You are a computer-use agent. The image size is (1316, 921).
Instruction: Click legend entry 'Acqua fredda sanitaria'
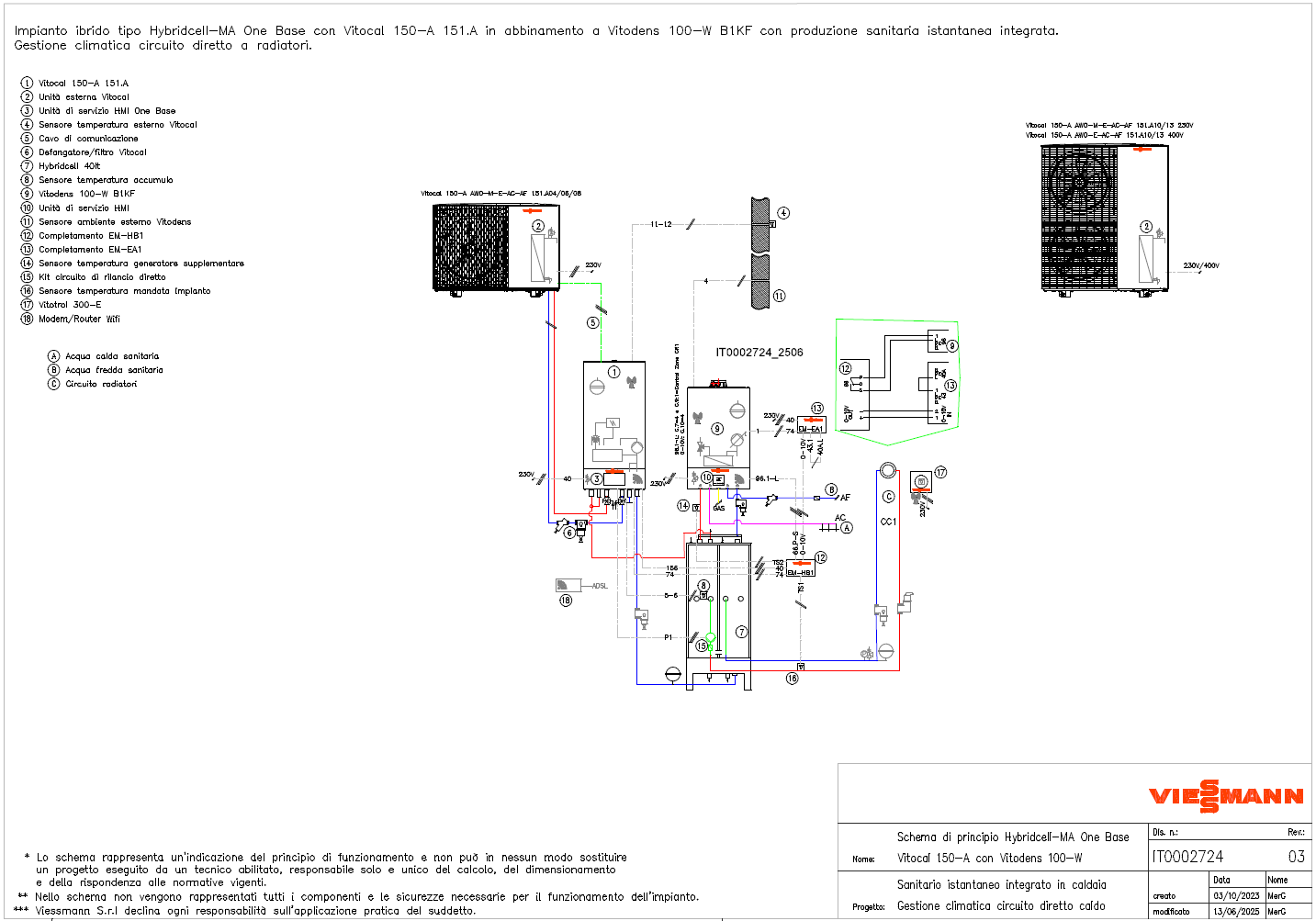[114, 370]
